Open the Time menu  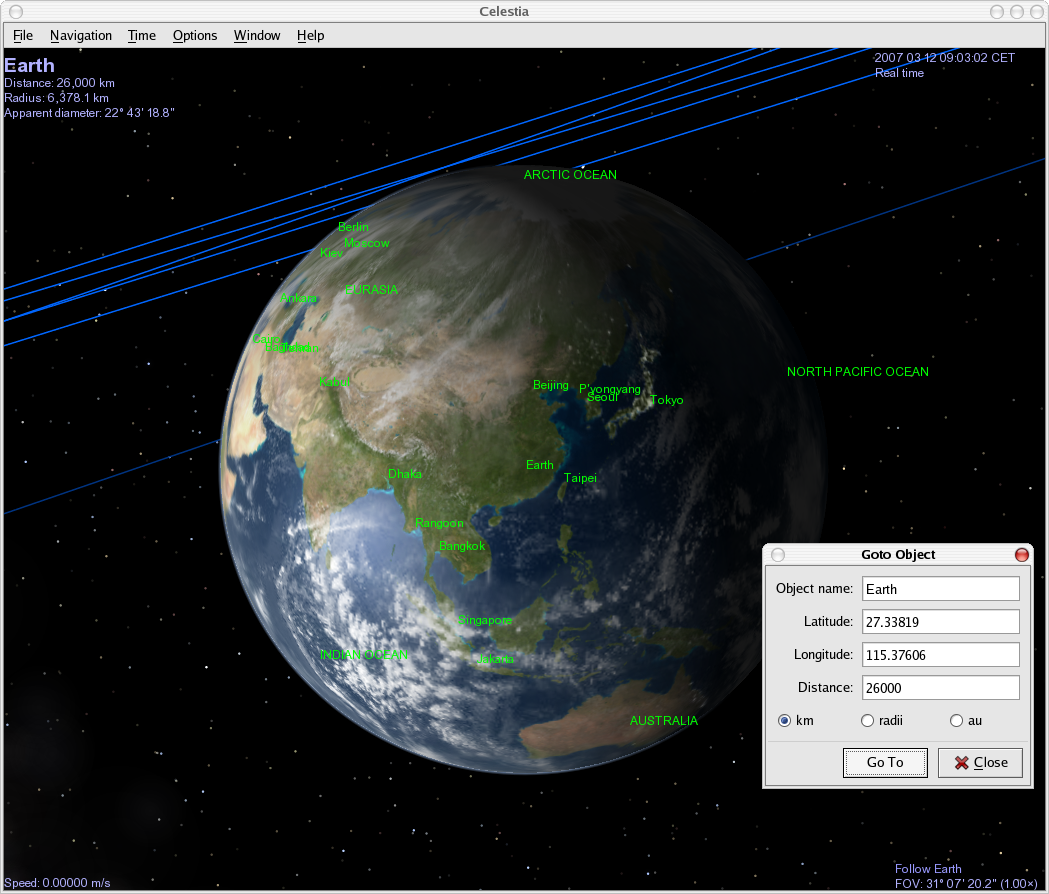pyautogui.click(x=142, y=35)
